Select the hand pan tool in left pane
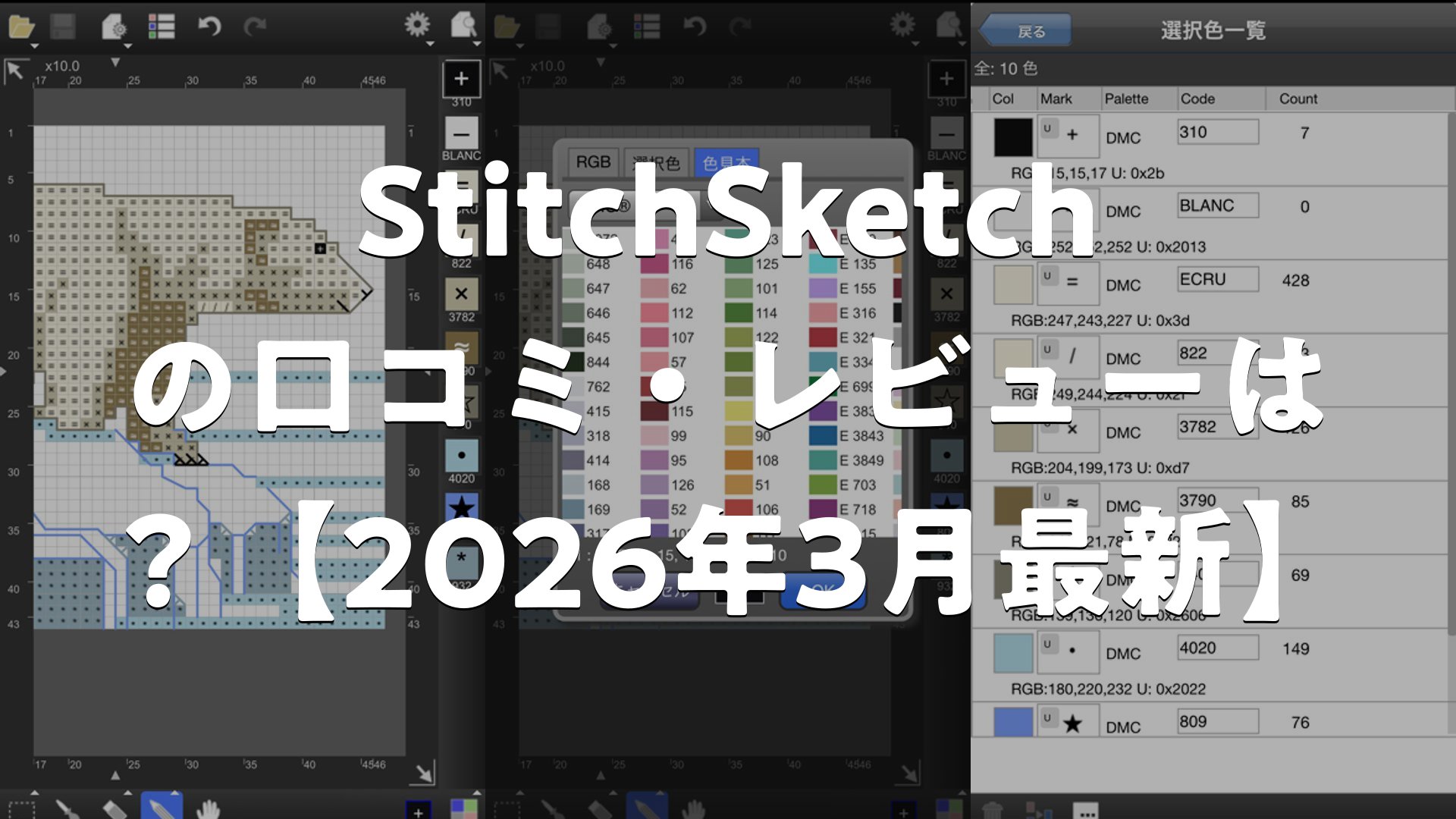1456x819 pixels. tap(207, 808)
